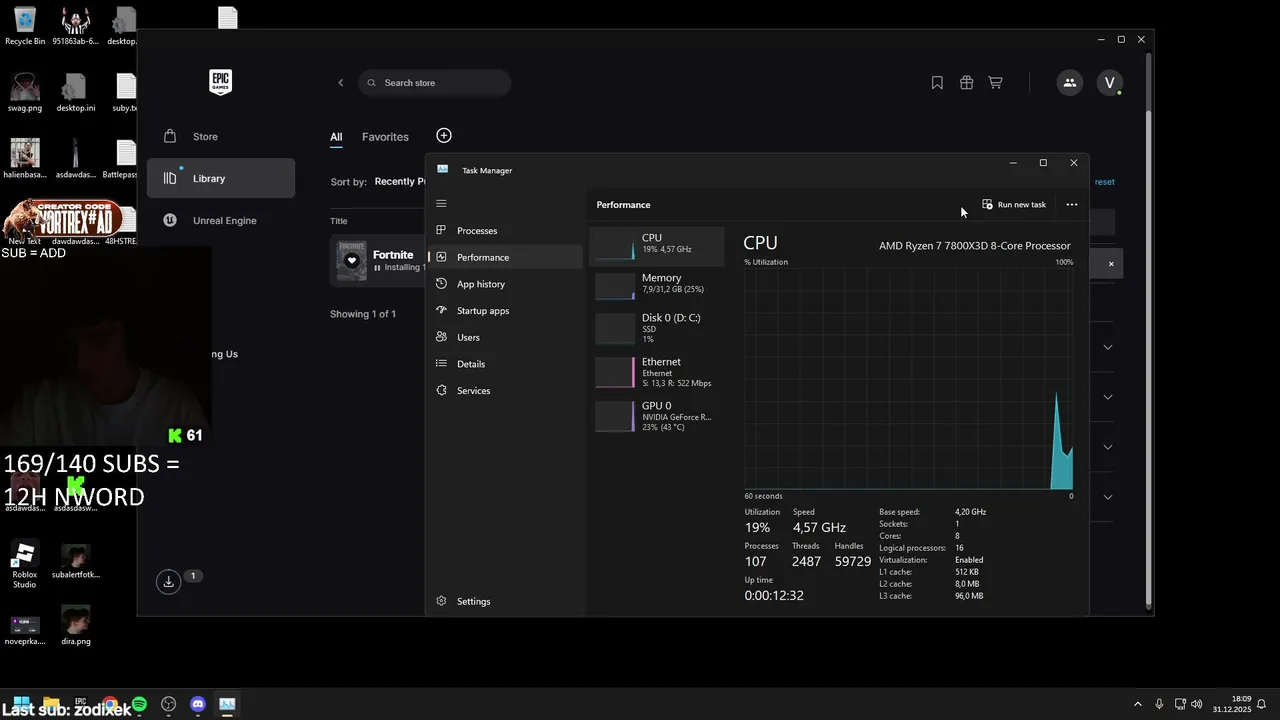Select the Memory performance item

pos(657,285)
